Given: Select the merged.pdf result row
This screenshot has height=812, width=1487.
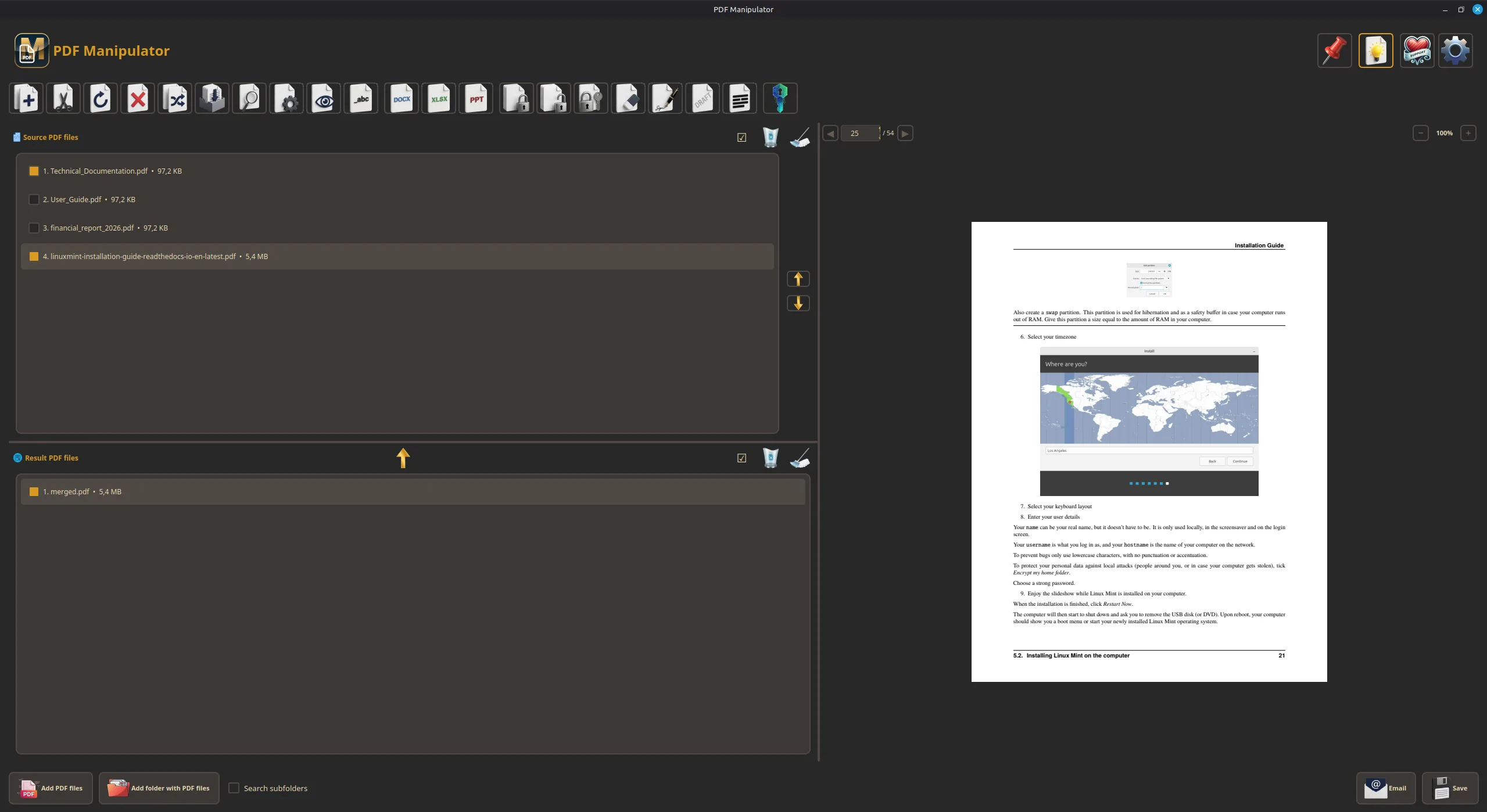Looking at the screenshot, I should [413, 491].
